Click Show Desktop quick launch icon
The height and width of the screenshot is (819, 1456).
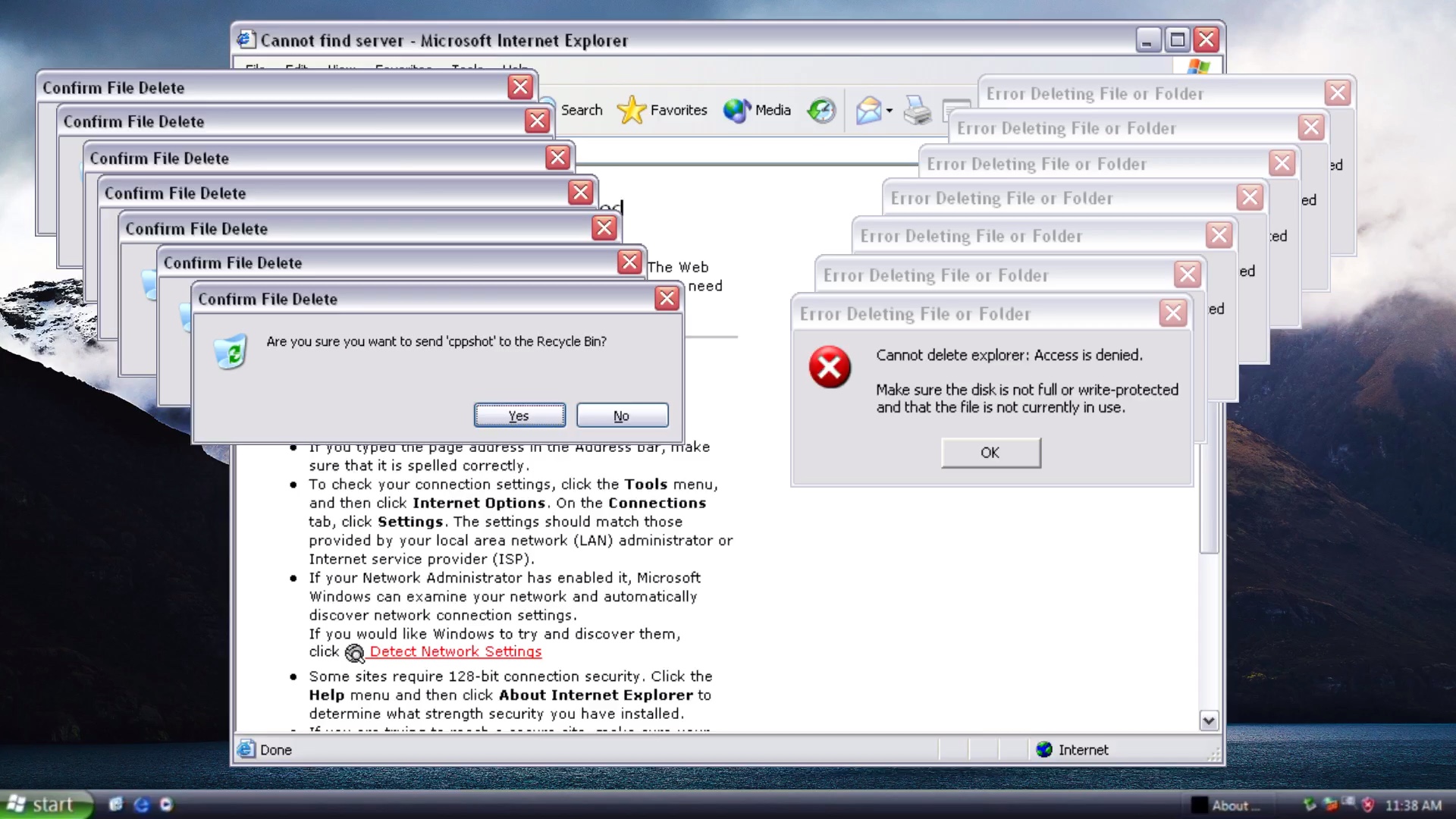115,805
